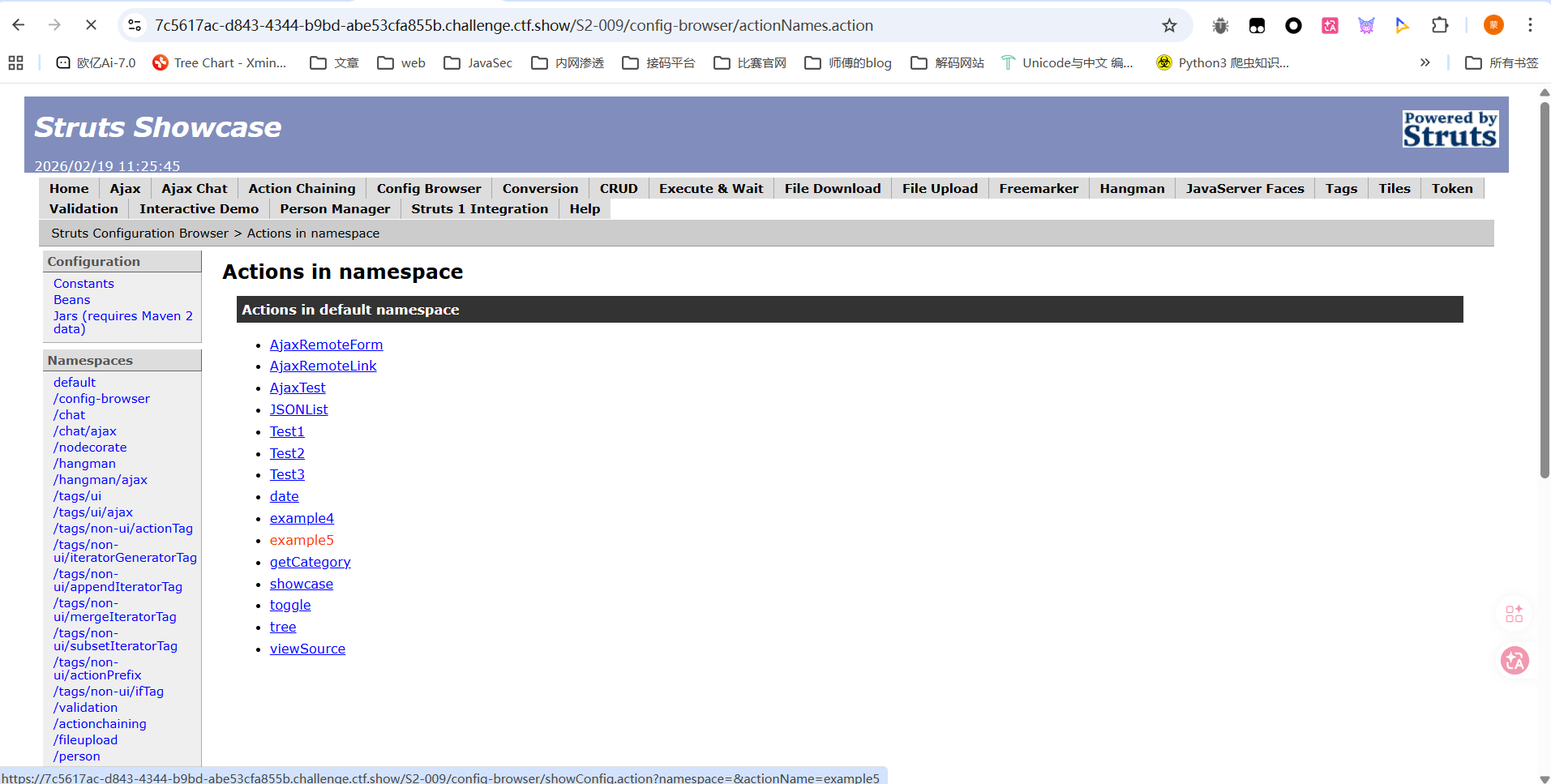This screenshot has height=784, width=1551.
Task: Open the 所有书签 all bookmarks folder
Action: 1502,63
